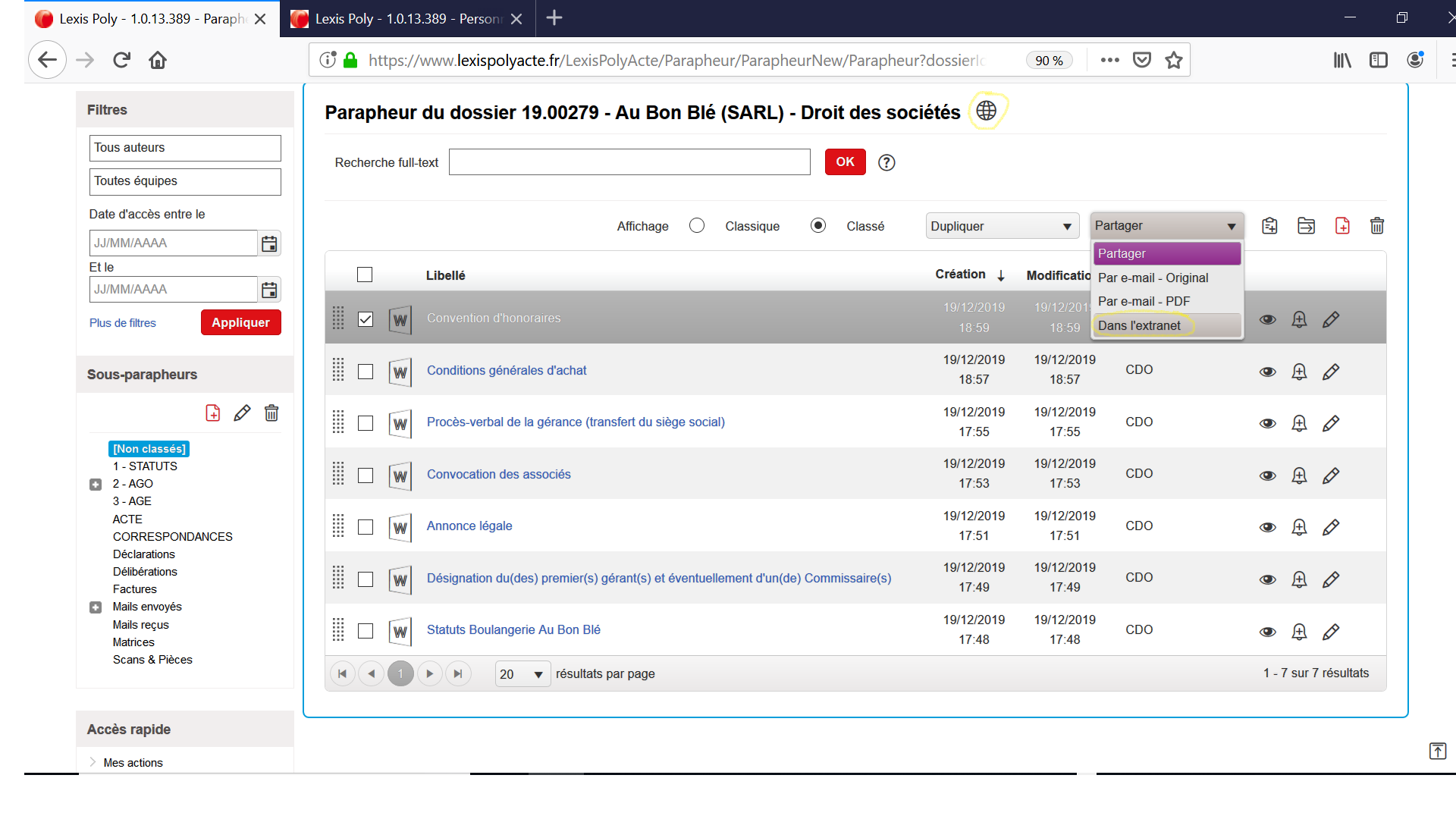This screenshot has width=1456, height=819.
Task: Select the Classique display radio button
Action: (697, 225)
